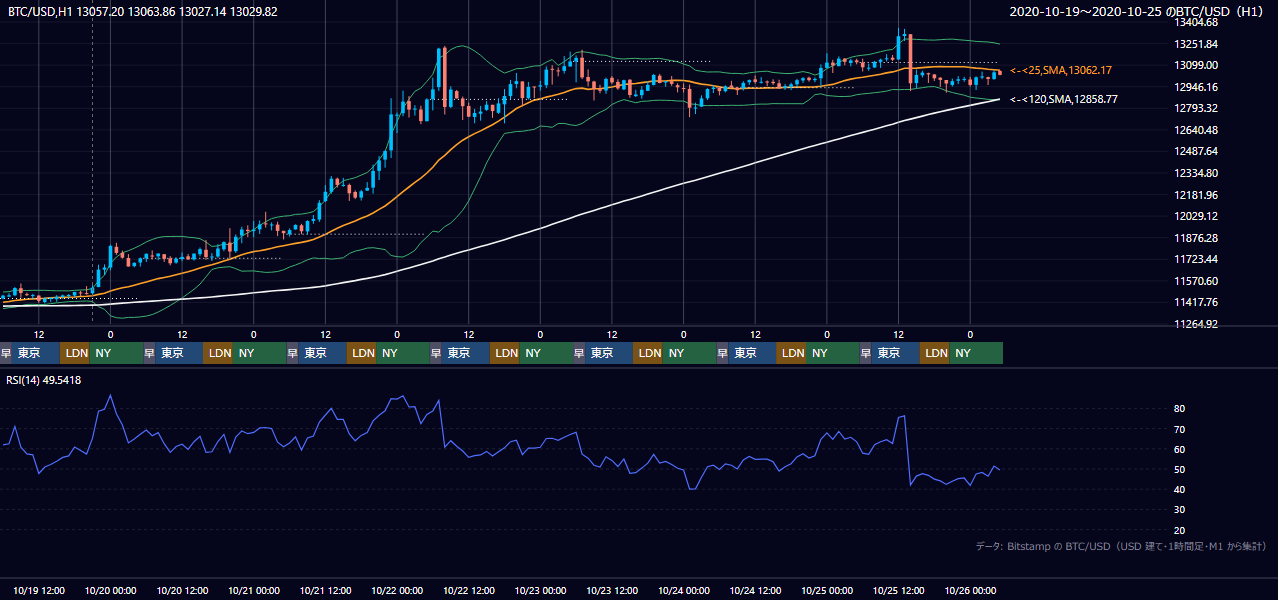This screenshot has height=600, width=1278.
Task: Click the 10/22 12:00 date label
Action: tap(469, 591)
